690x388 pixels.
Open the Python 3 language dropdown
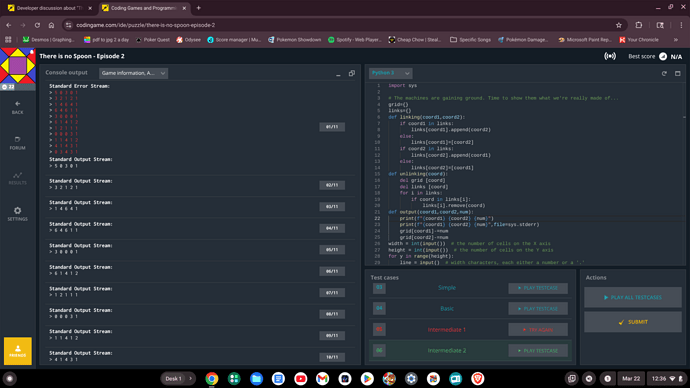point(390,73)
